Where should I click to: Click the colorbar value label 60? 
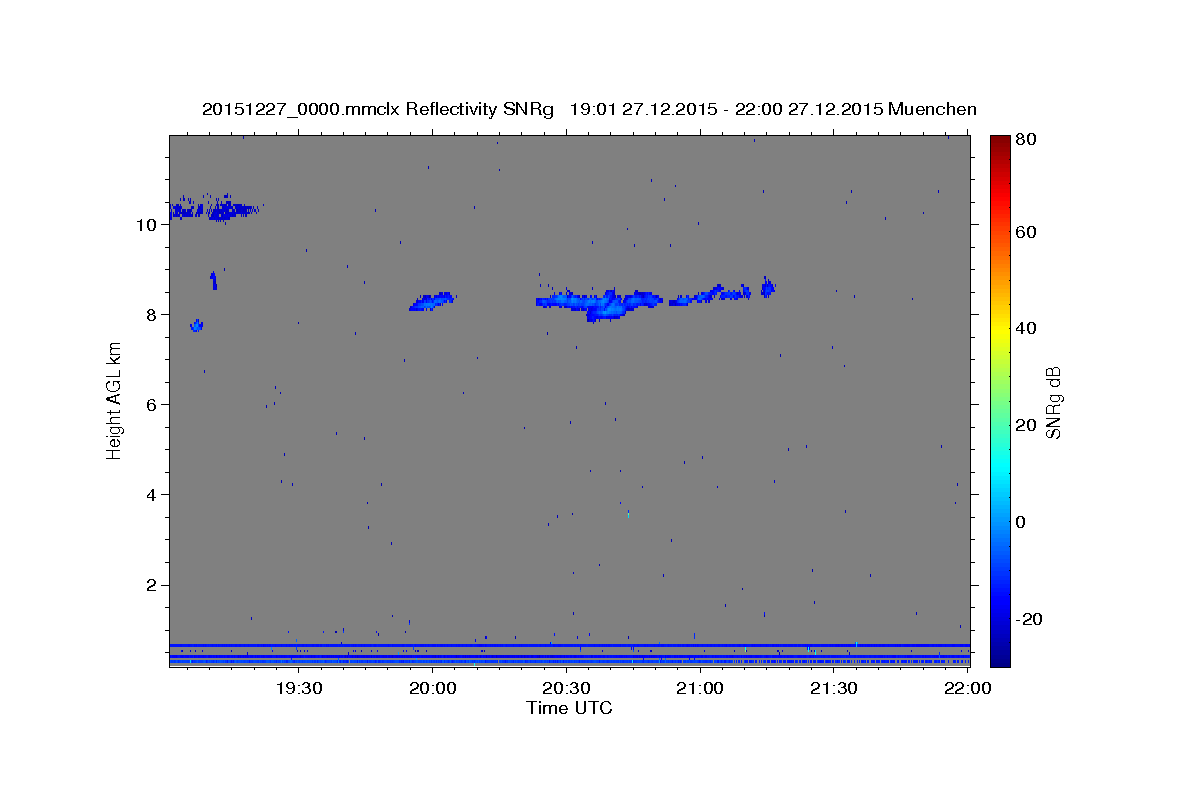click(1025, 232)
